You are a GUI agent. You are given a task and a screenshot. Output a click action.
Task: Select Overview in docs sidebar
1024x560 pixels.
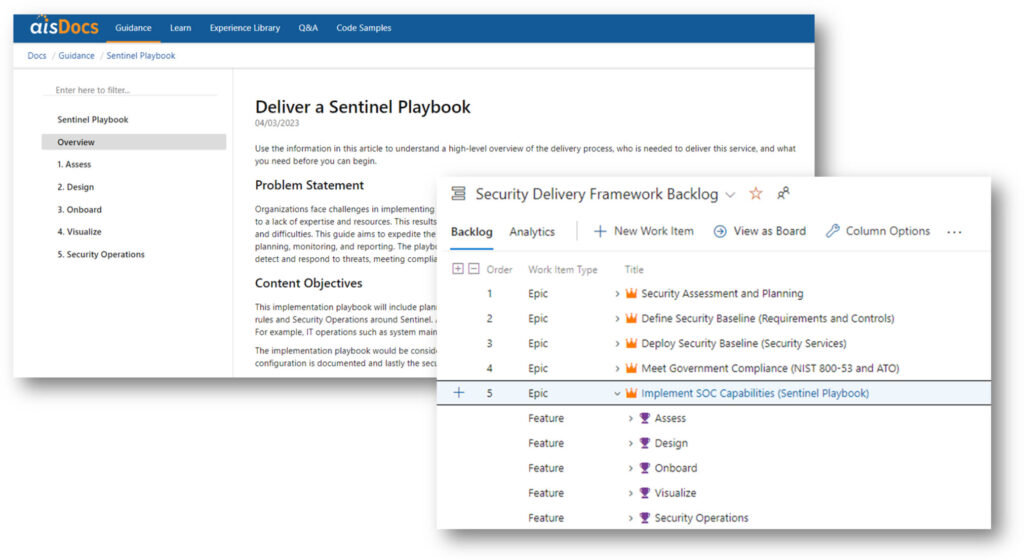tap(134, 142)
